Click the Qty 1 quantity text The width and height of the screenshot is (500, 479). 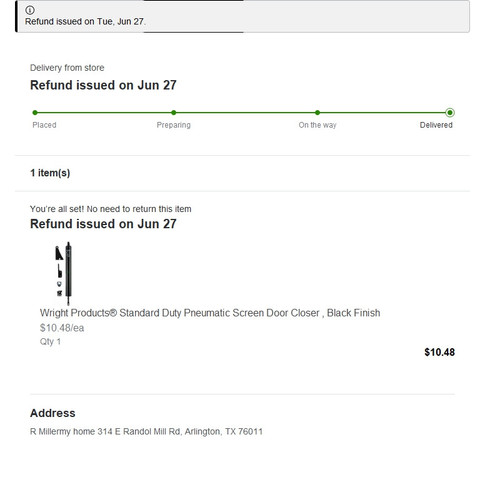(50, 342)
